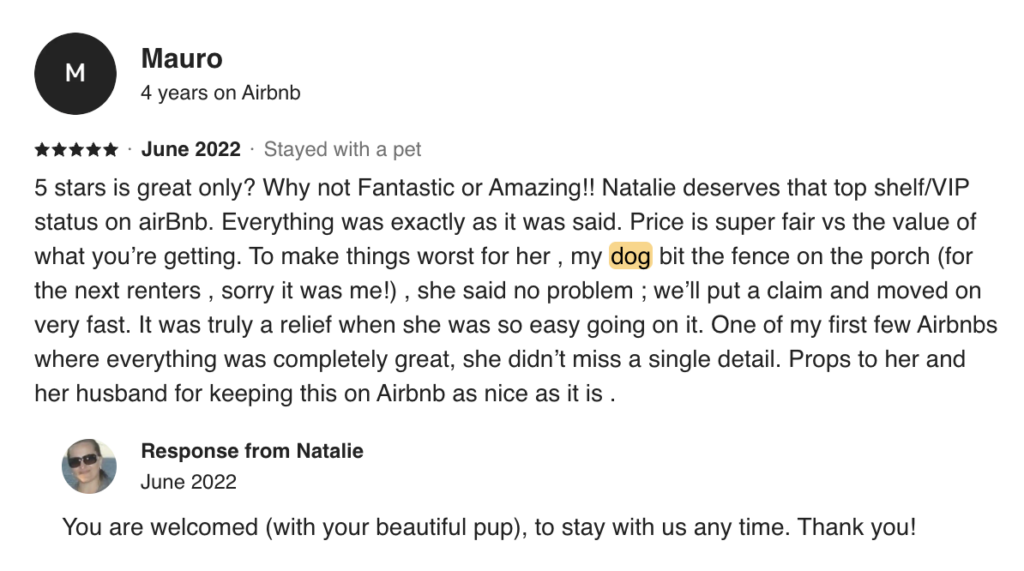
Task: Click the "Response from Natalie" heading
Action: point(252,451)
